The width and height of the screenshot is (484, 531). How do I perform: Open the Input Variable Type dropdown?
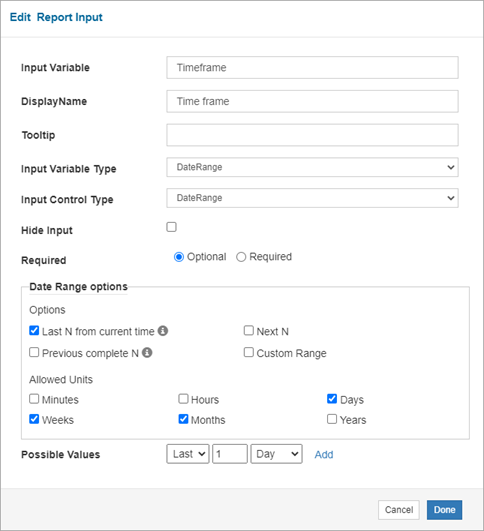[312, 167]
